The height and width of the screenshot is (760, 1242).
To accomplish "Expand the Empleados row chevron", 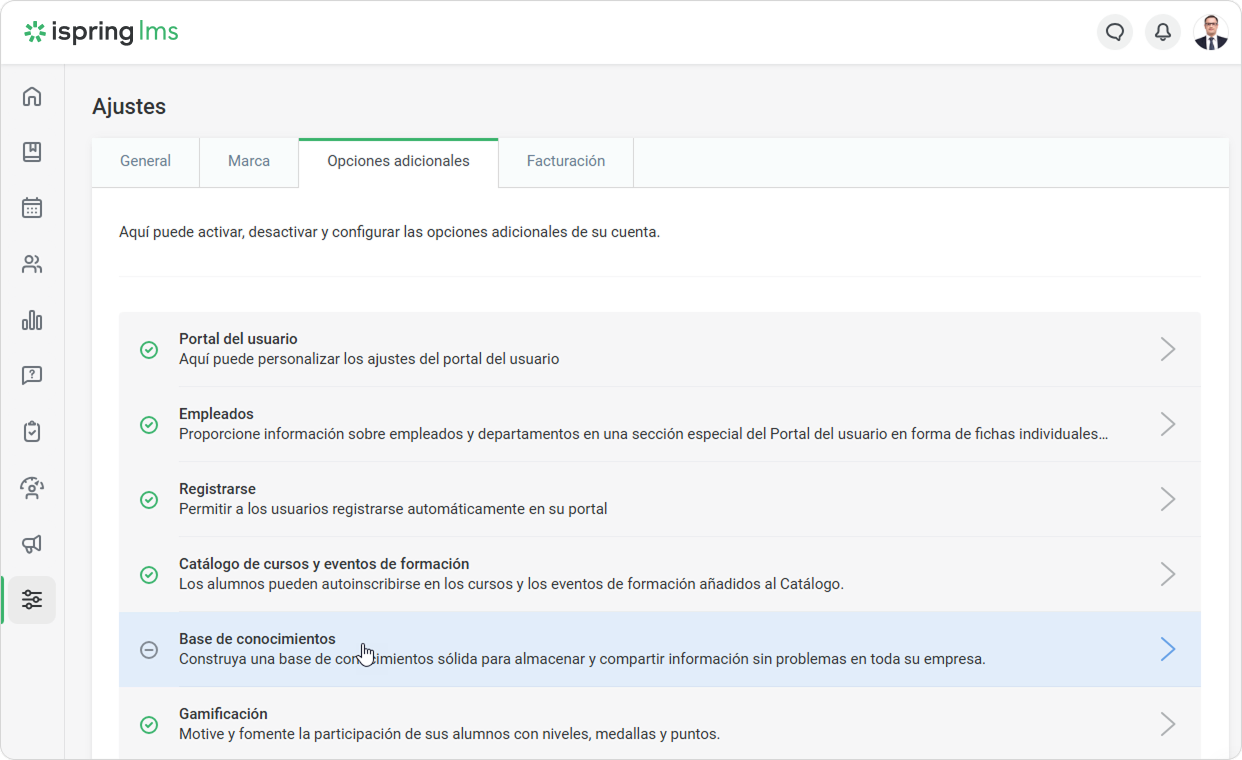I will point(1167,424).
